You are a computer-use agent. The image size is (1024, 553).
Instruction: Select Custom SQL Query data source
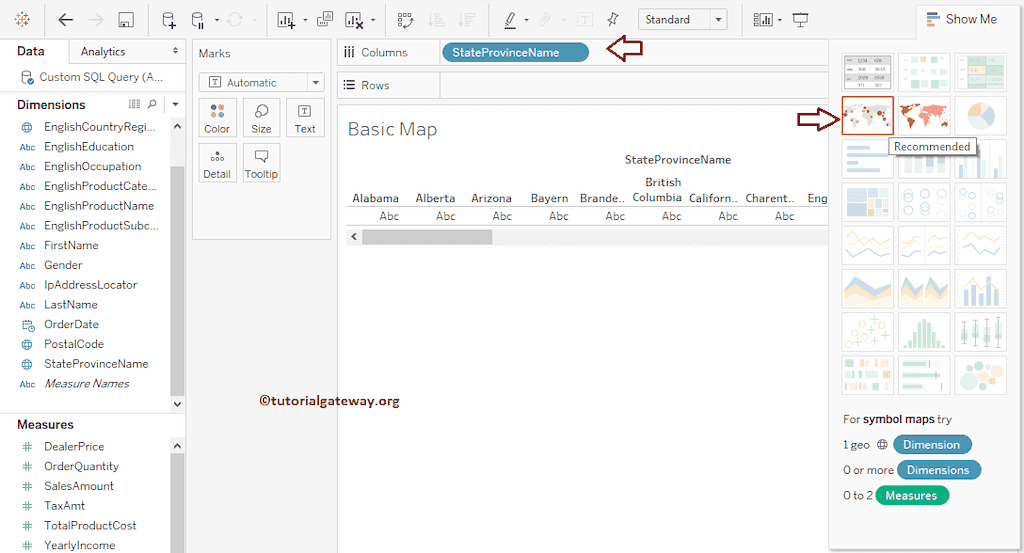[x=91, y=77]
